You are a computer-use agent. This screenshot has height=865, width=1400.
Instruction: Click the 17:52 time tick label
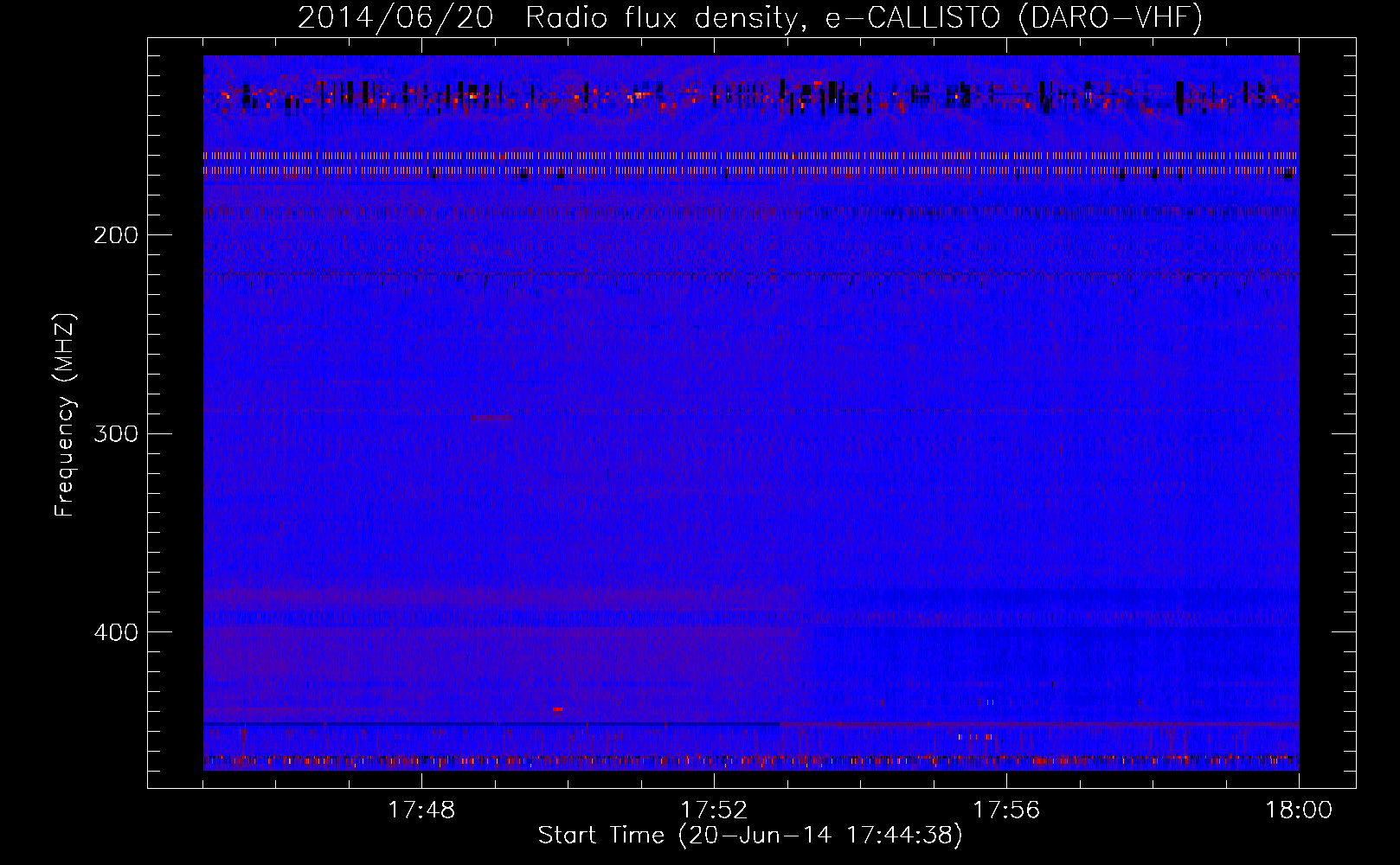[x=714, y=811]
